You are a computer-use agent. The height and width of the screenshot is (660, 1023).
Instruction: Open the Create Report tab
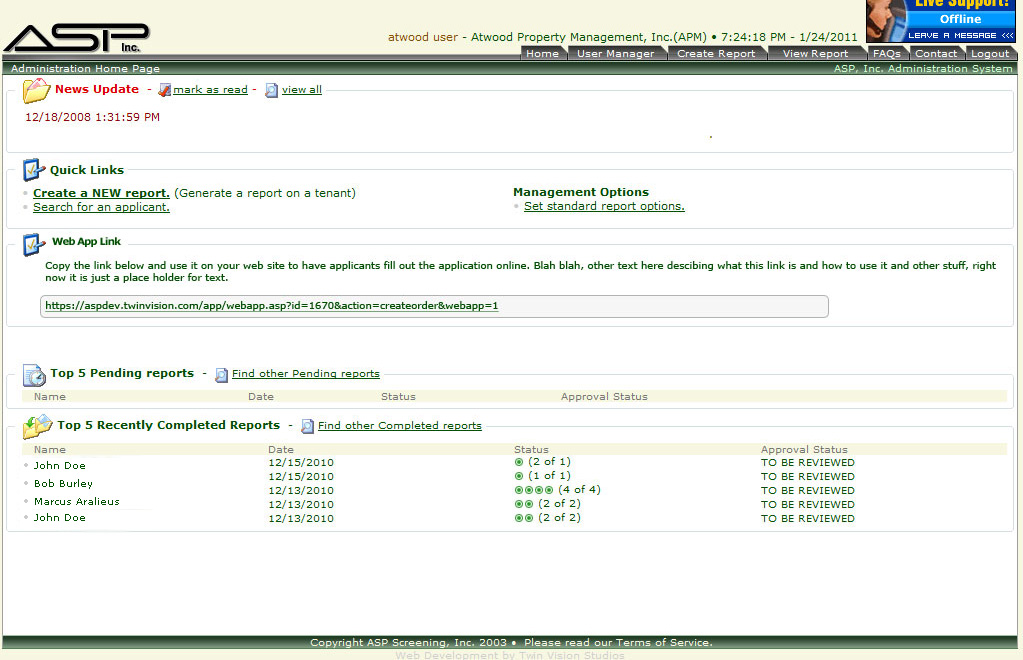point(716,53)
